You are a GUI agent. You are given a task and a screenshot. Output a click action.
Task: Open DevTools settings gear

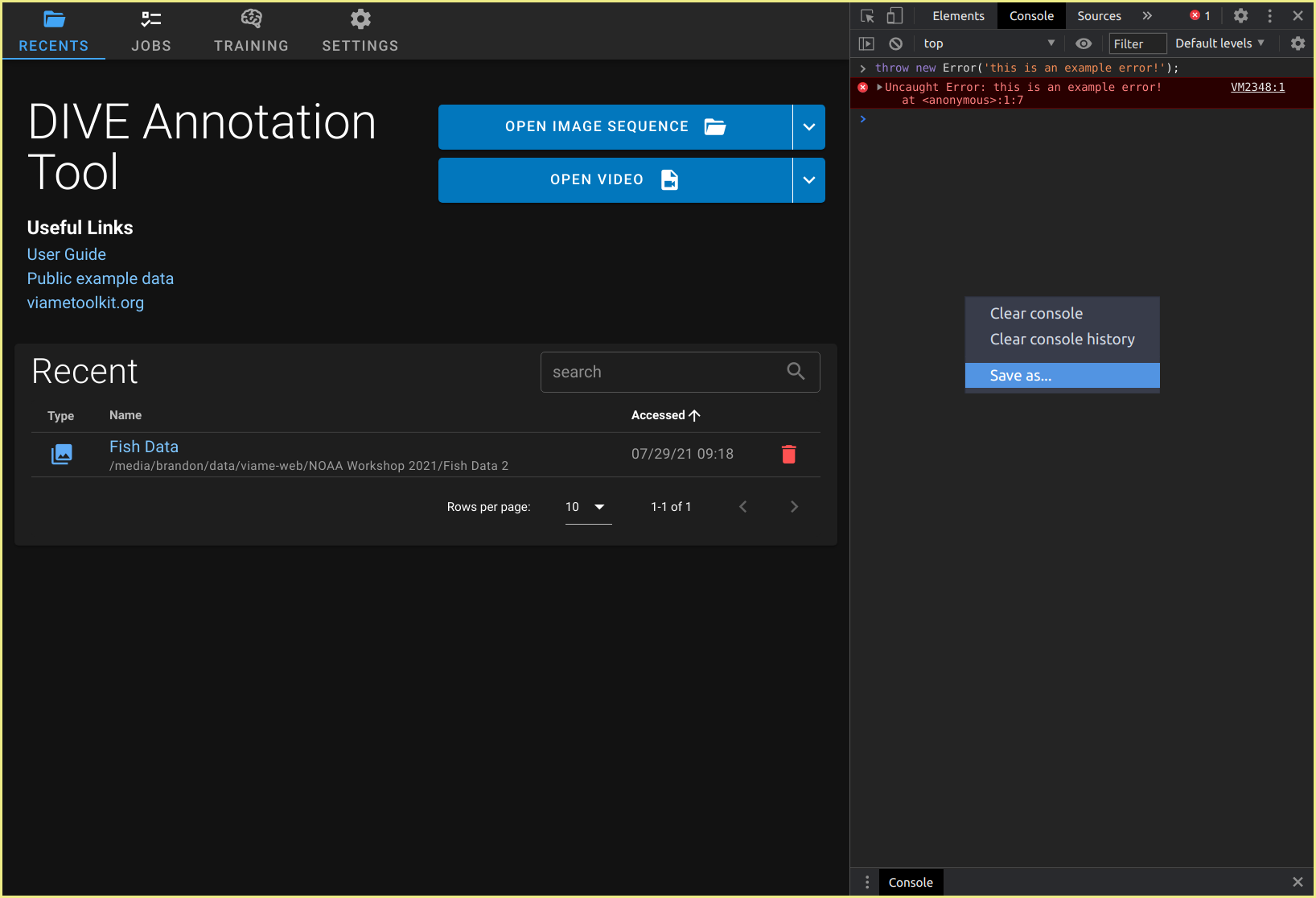point(1241,16)
